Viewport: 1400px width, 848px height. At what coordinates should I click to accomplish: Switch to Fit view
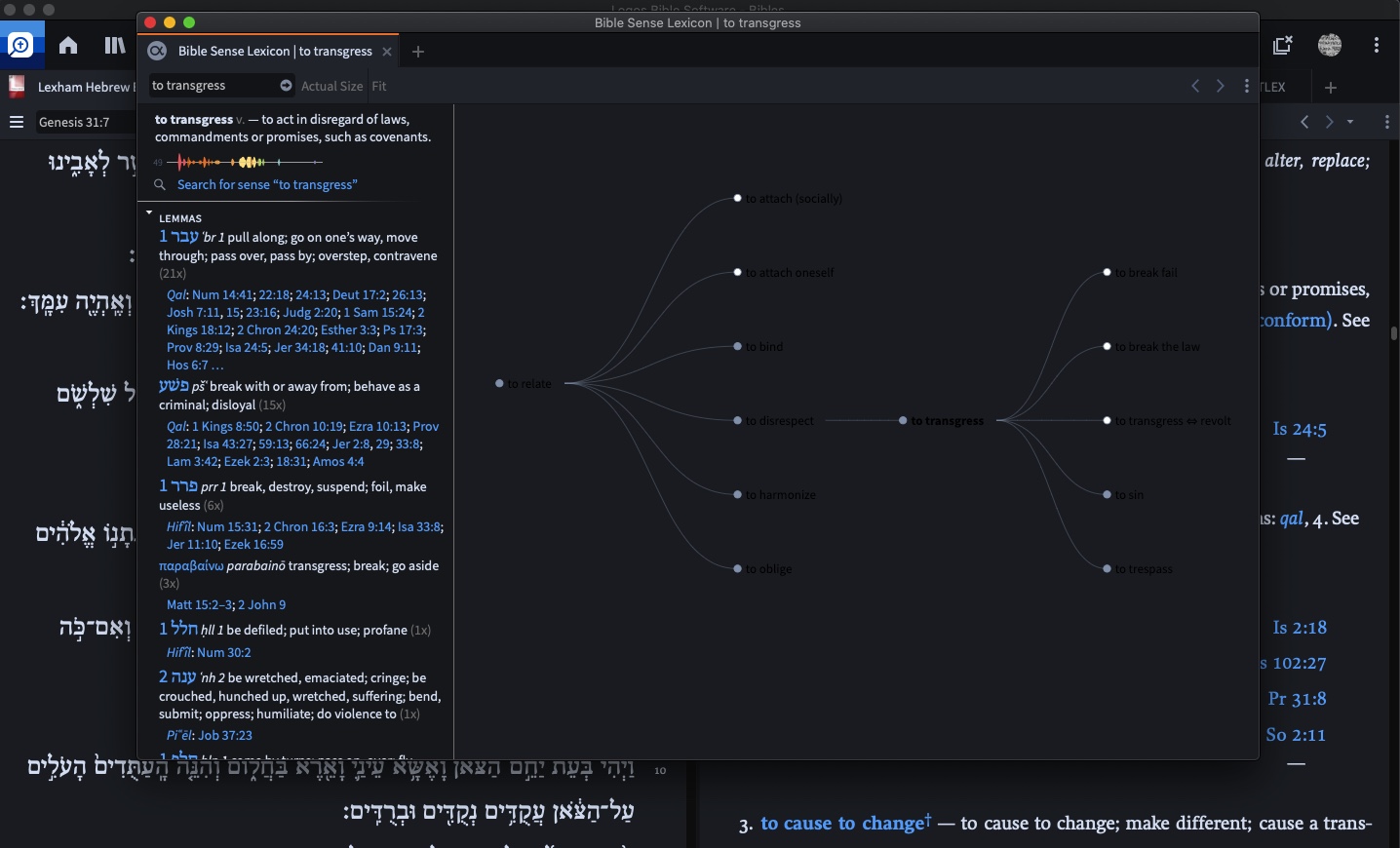pos(379,87)
